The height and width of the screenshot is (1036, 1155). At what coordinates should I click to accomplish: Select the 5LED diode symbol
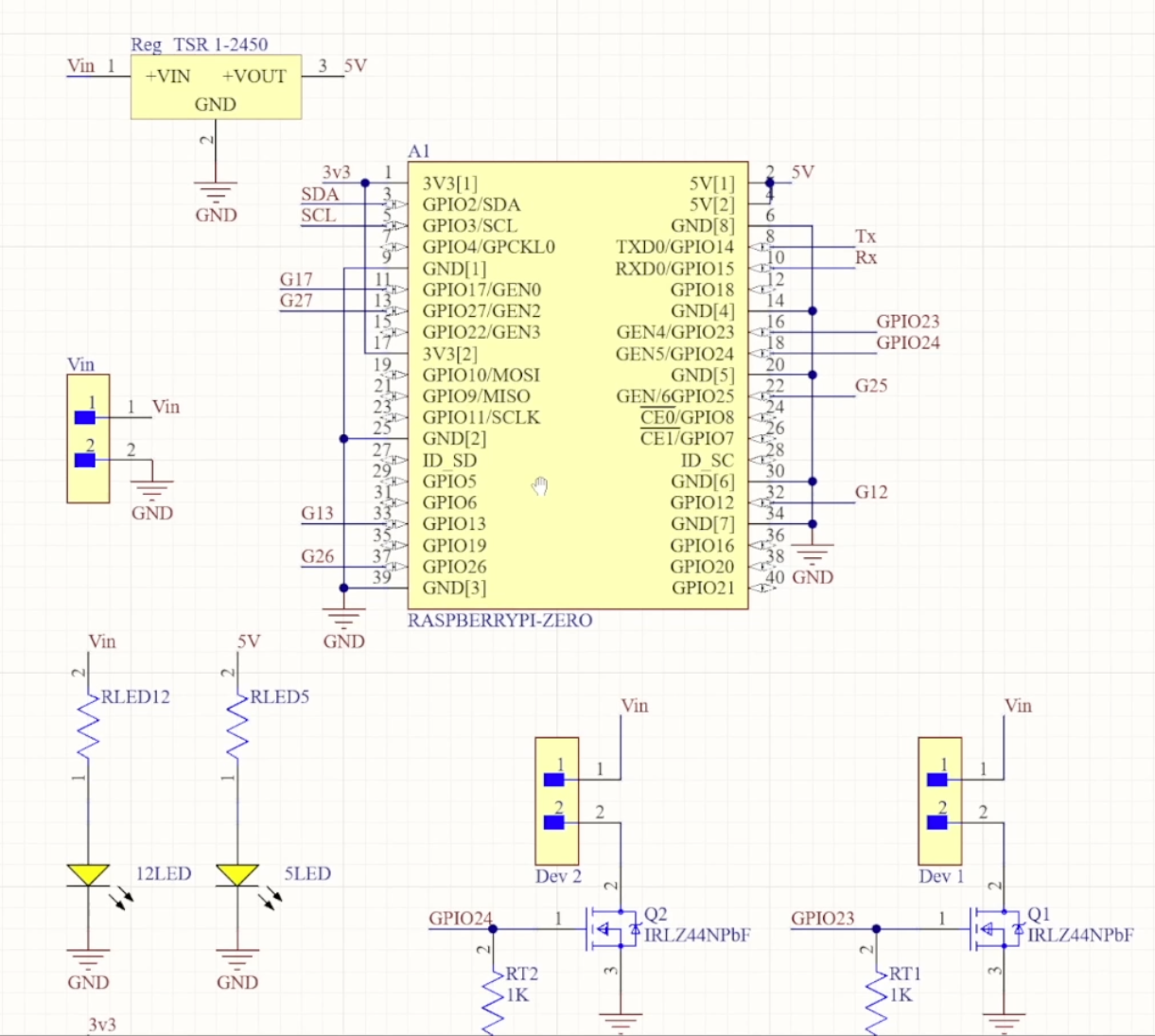point(236,875)
